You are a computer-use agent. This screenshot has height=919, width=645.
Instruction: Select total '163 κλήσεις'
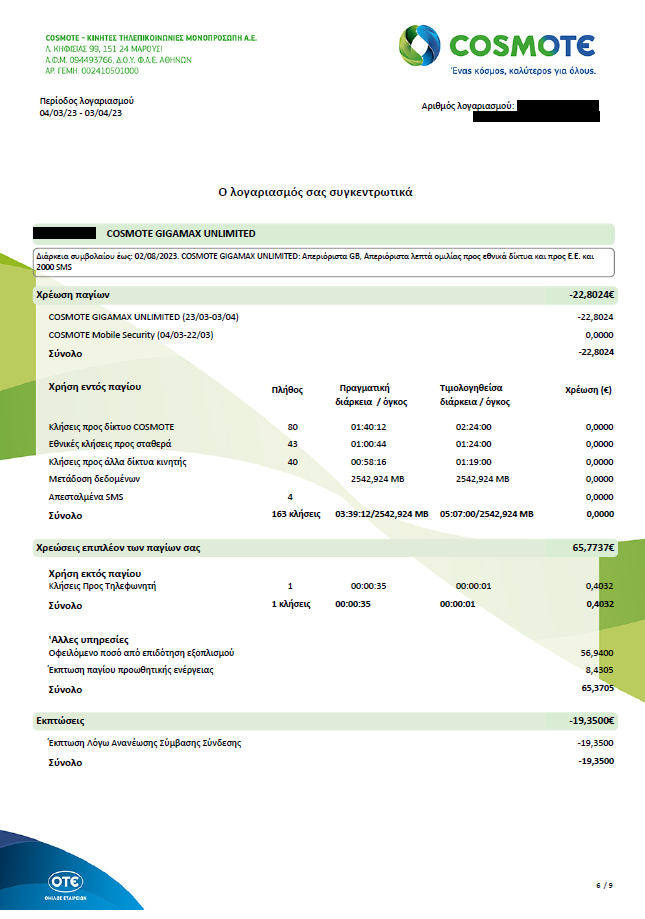coord(296,514)
